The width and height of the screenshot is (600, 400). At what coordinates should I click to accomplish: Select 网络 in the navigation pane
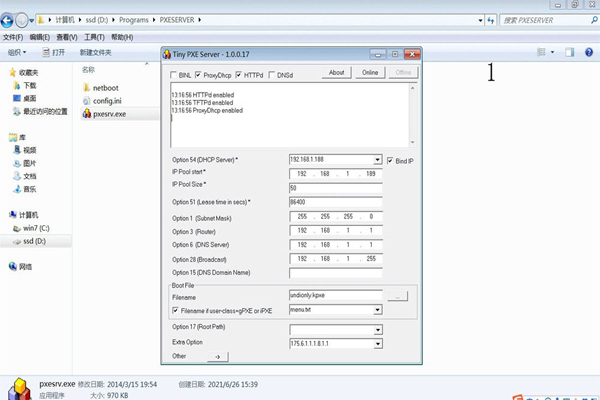pyautogui.click(x=21, y=266)
